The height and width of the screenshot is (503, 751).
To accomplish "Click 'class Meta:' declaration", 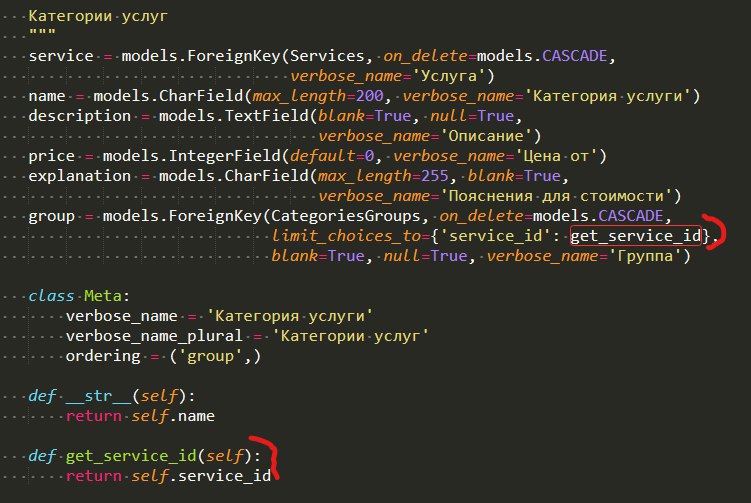I will coord(79,296).
